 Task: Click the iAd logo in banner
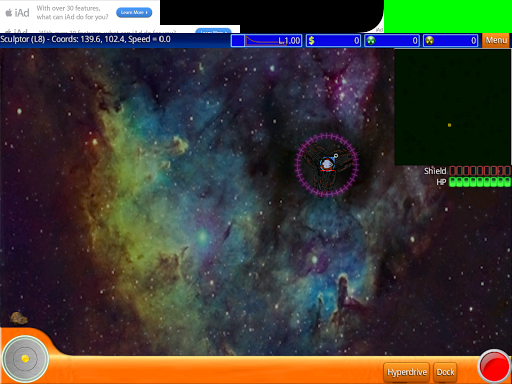click(18, 13)
